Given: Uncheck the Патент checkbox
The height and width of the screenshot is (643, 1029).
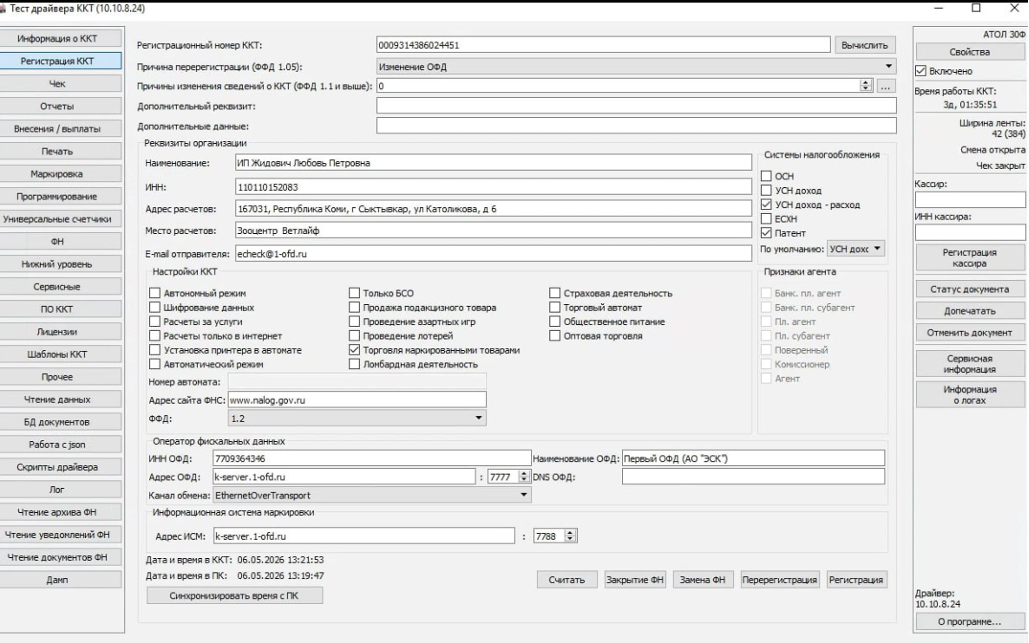Looking at the screenshot, I should [x=766, y=233].
